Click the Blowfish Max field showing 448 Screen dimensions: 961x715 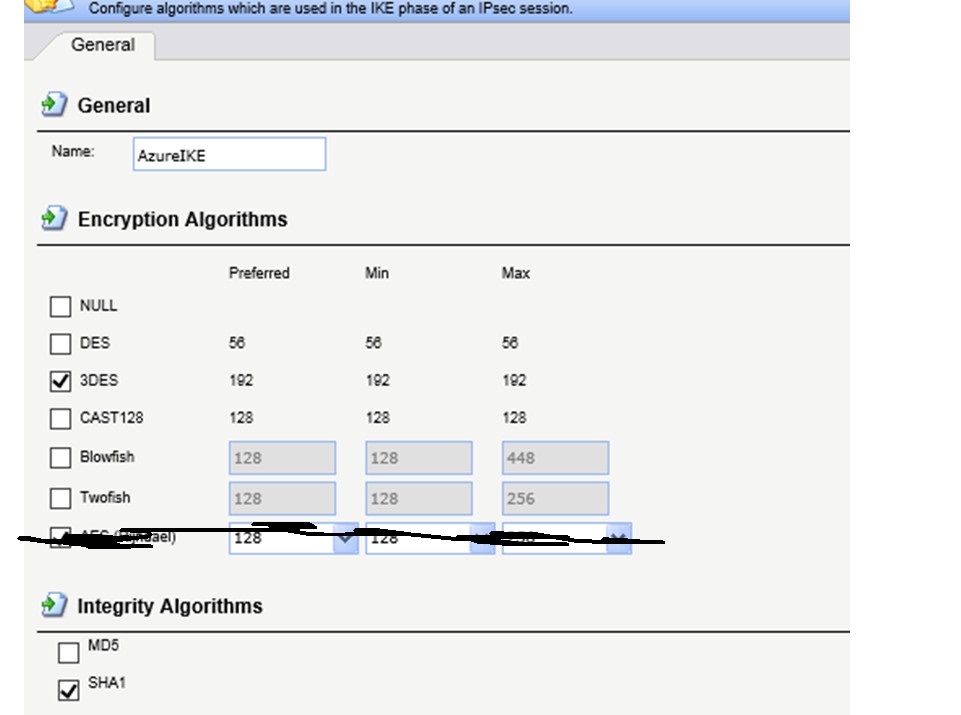click(555, 458)
